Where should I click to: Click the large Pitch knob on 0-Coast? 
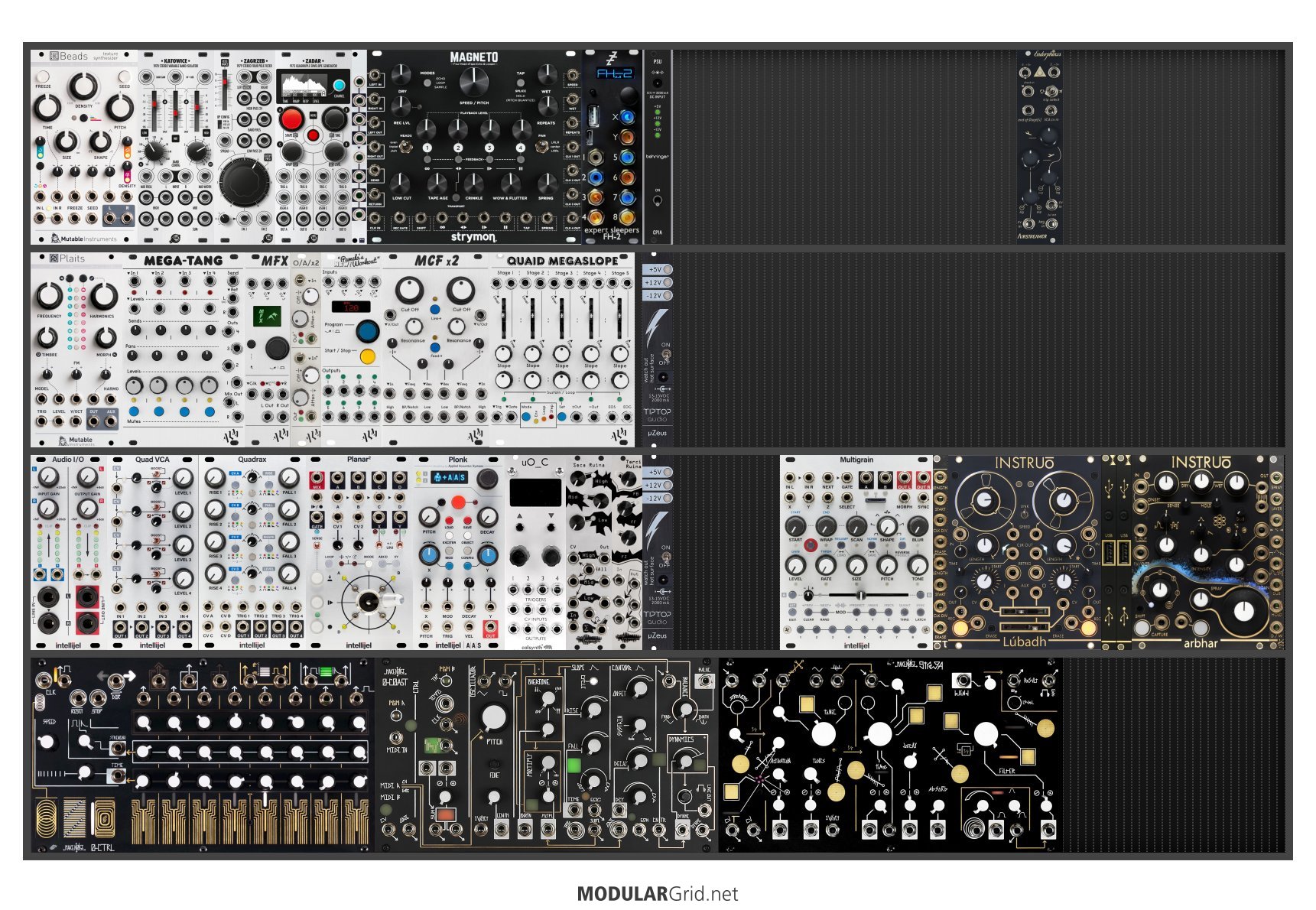point(495,717)
